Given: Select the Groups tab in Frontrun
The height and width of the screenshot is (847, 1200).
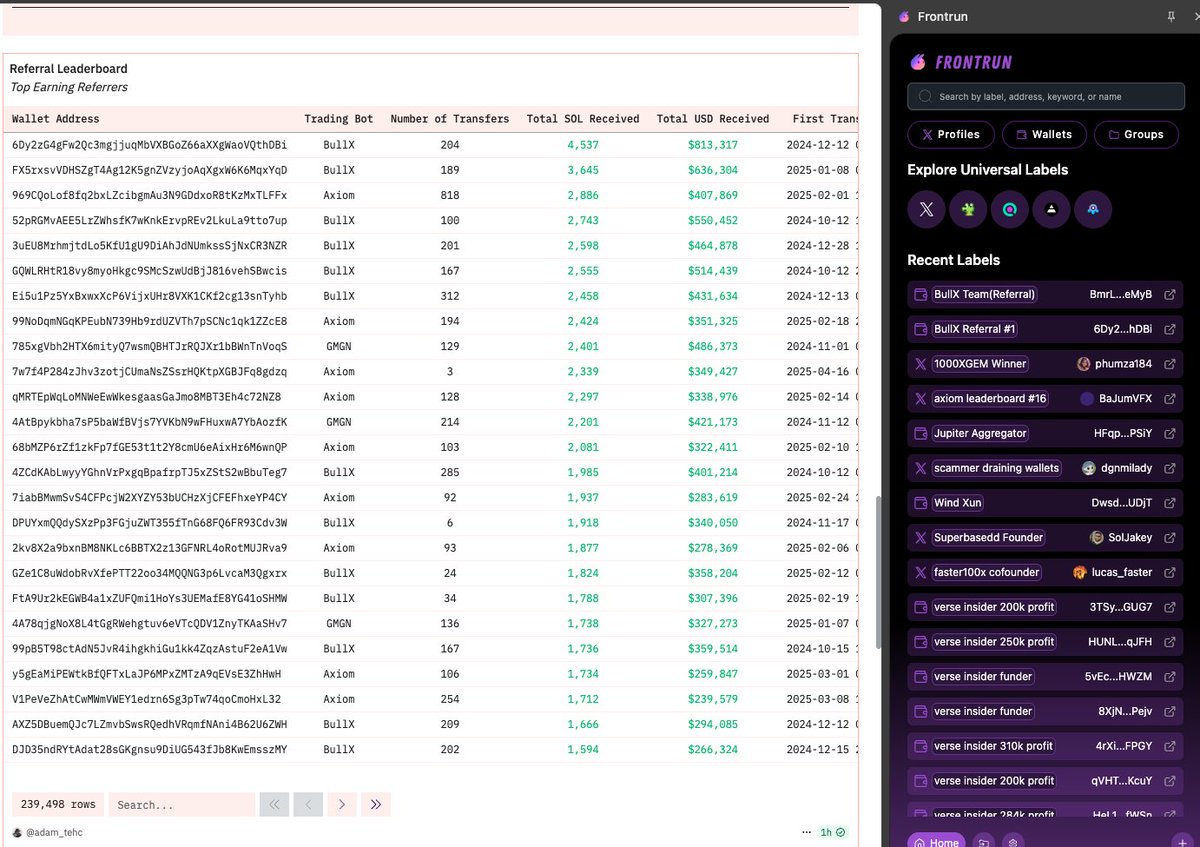Looking at the screenshot, I should tap(1135, 134).
